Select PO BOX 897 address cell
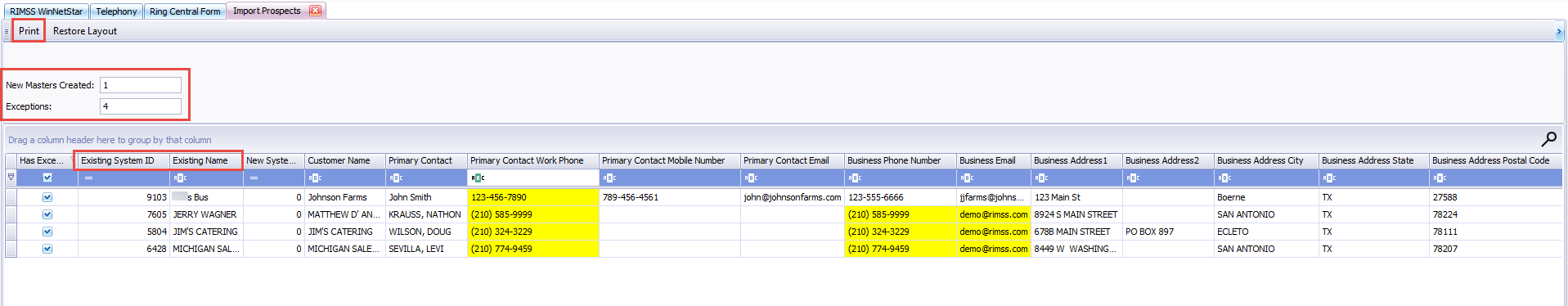1568x306 pixels. click(x=1168, y=232)
